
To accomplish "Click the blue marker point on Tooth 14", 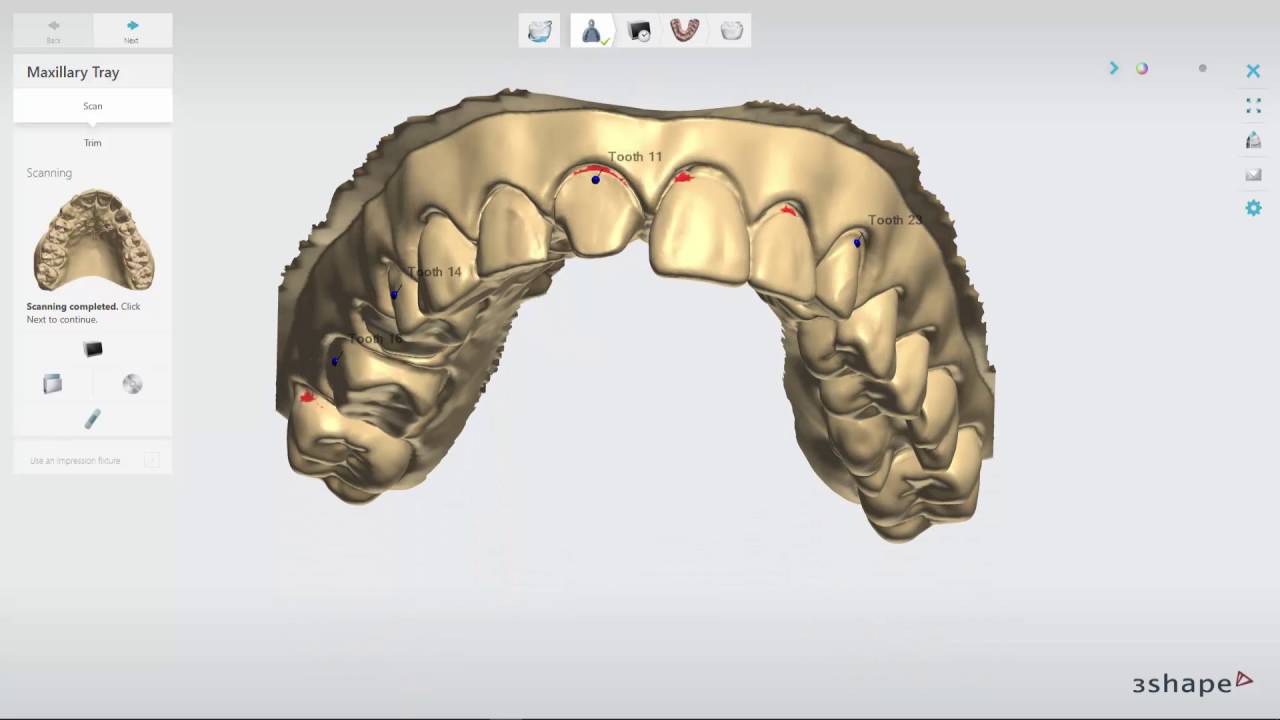I will (x=394, y=294).
